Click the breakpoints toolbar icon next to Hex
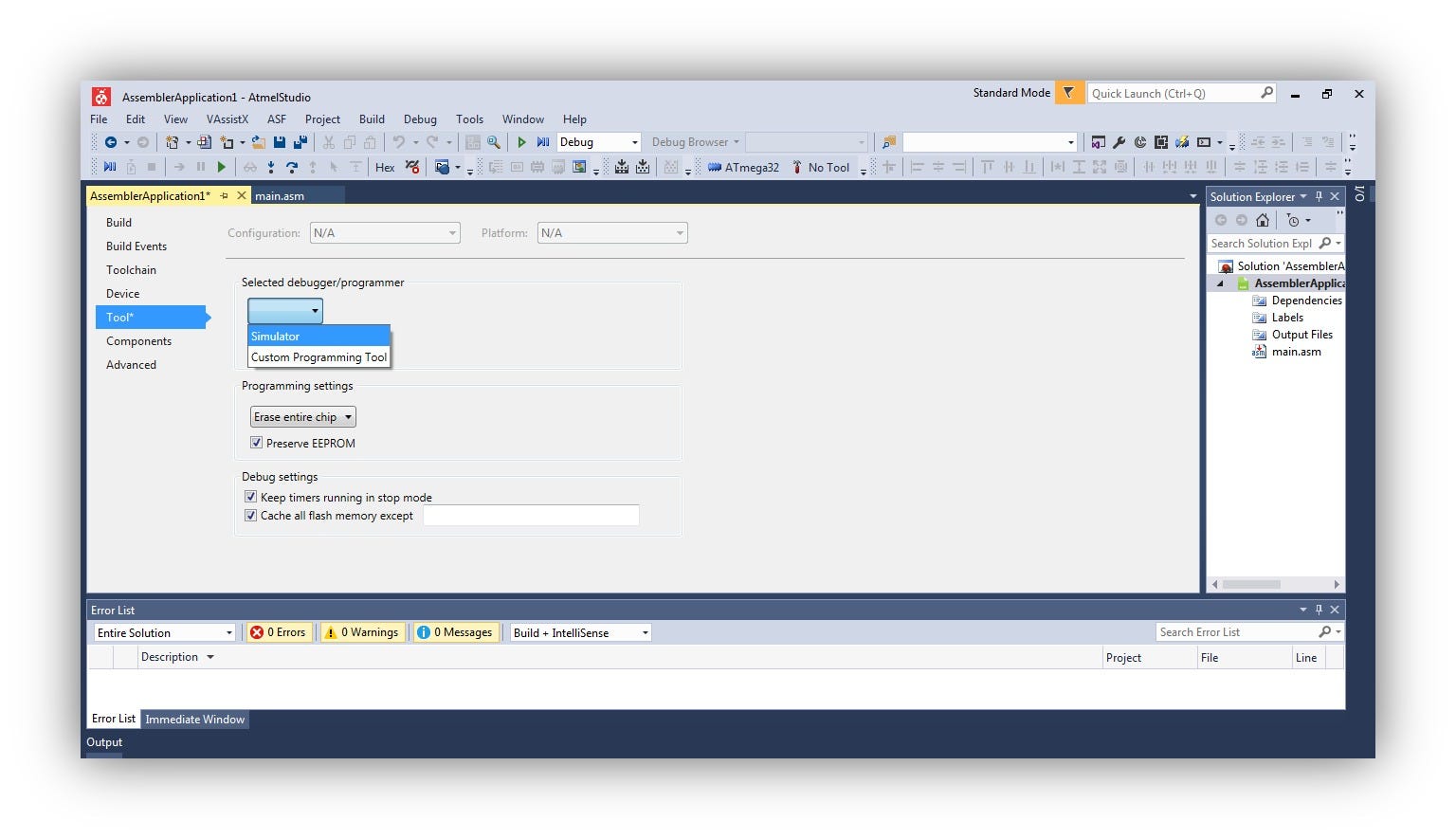 [x=412, y=168]
